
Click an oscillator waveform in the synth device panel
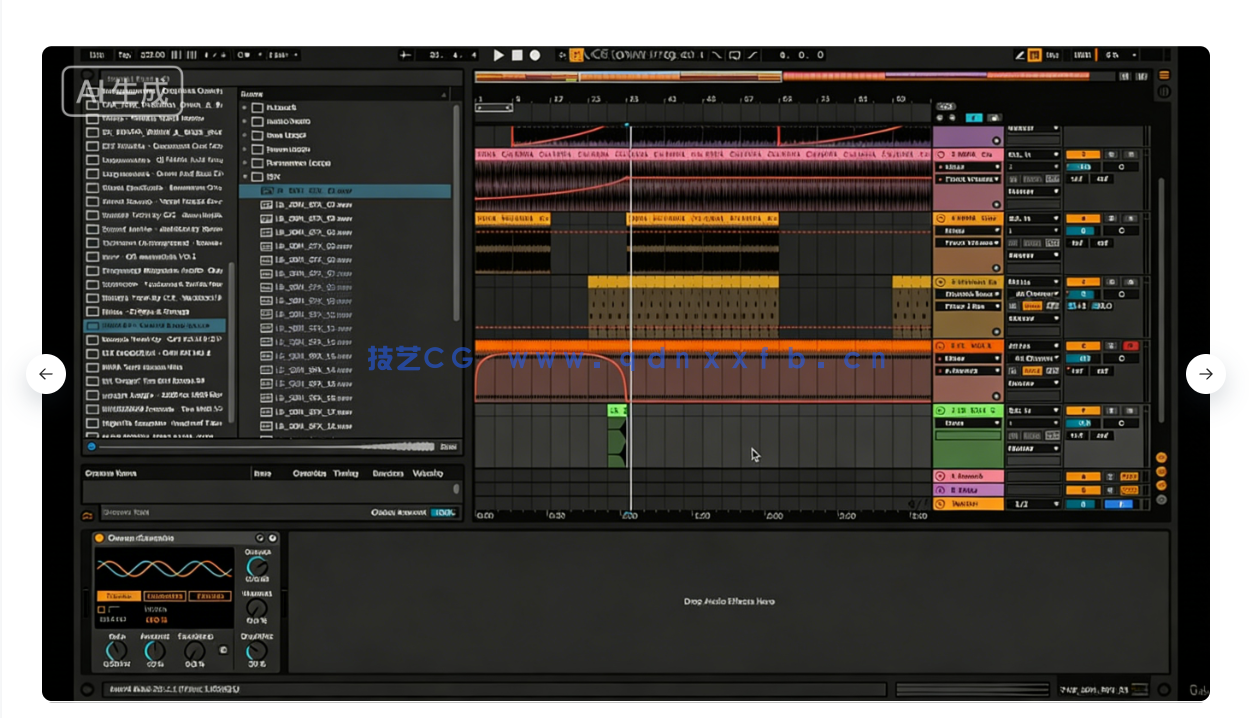(x=163, y=566)
